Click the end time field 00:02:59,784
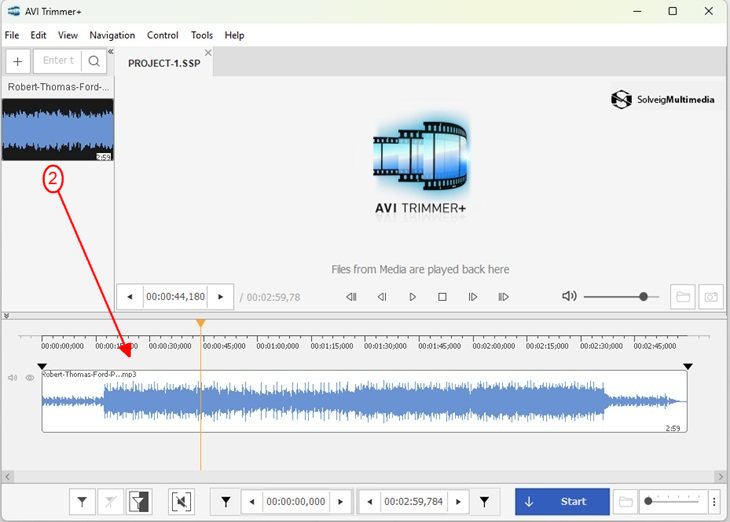The height and width of the screenshot is (522, 730). pyautogui.click(x=413, y=502)
